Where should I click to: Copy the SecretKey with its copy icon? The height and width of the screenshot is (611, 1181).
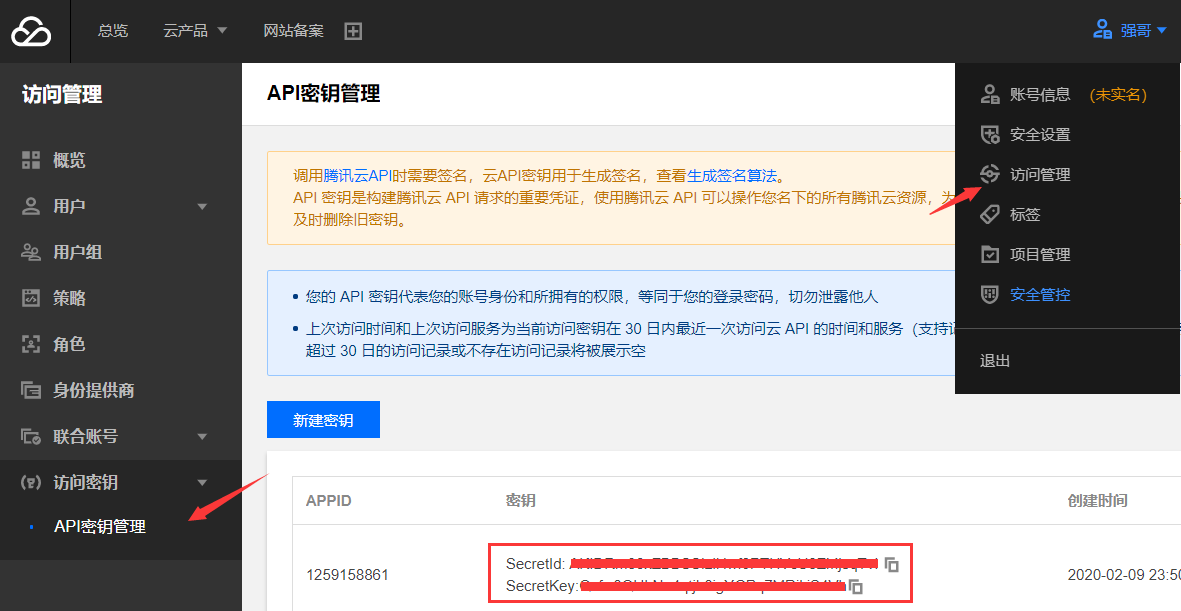855,585
